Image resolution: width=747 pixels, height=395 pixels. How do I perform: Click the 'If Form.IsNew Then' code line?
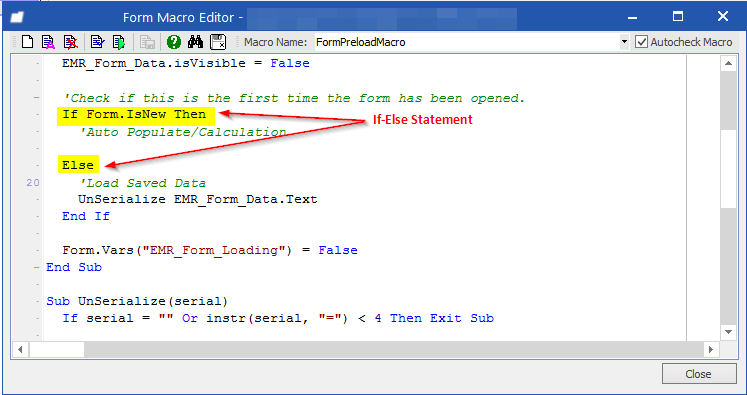point(134,115)
